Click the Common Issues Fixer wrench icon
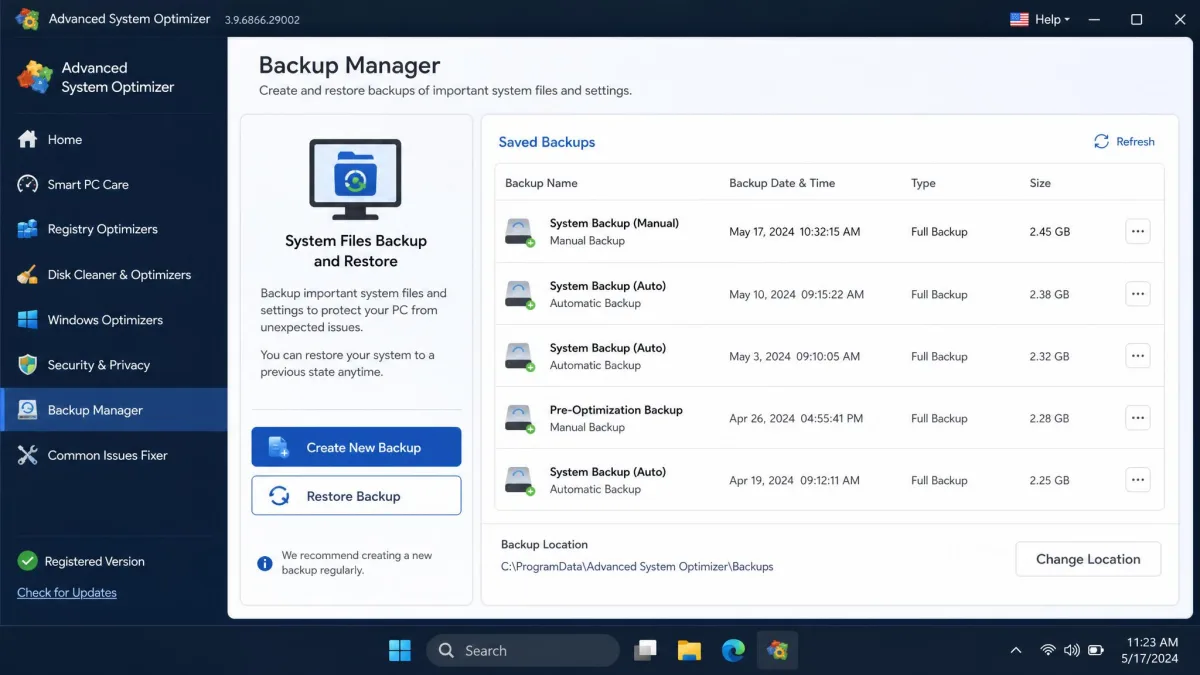Image resolution: width=1200 pixels, height=675 pixels. click(28, 455)
